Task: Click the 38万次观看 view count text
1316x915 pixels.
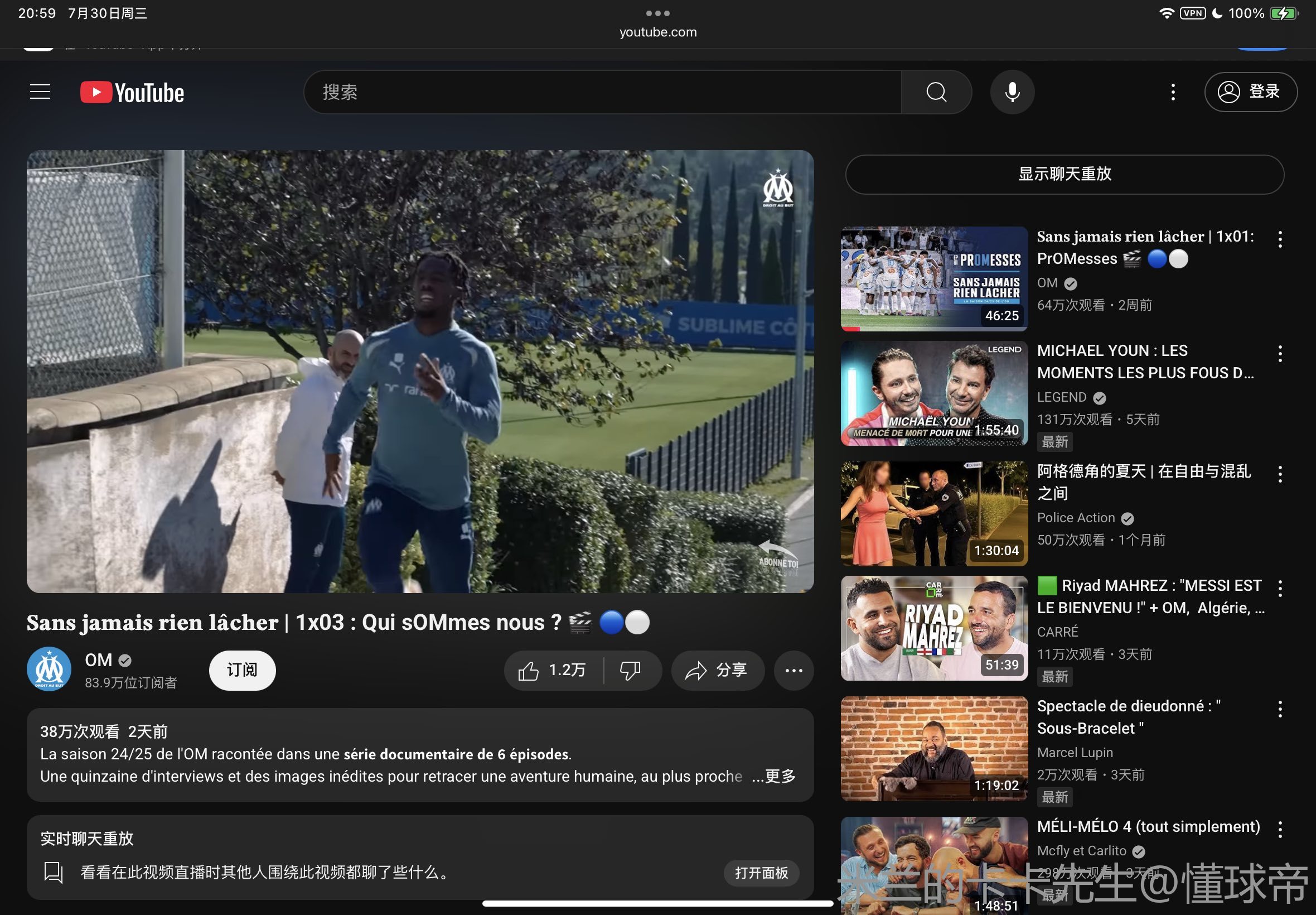Action: coord(80,731)
